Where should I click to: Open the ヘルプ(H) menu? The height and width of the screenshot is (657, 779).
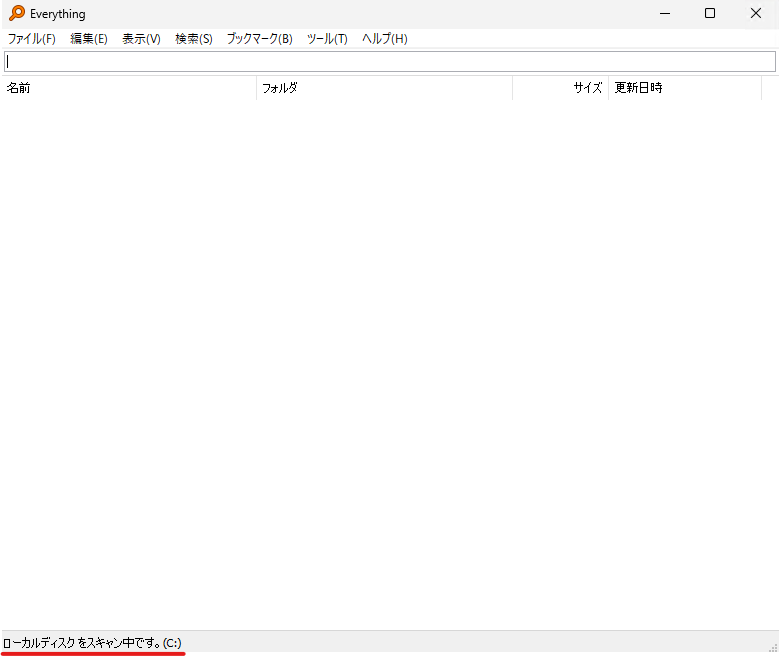(x=385, y=39)
